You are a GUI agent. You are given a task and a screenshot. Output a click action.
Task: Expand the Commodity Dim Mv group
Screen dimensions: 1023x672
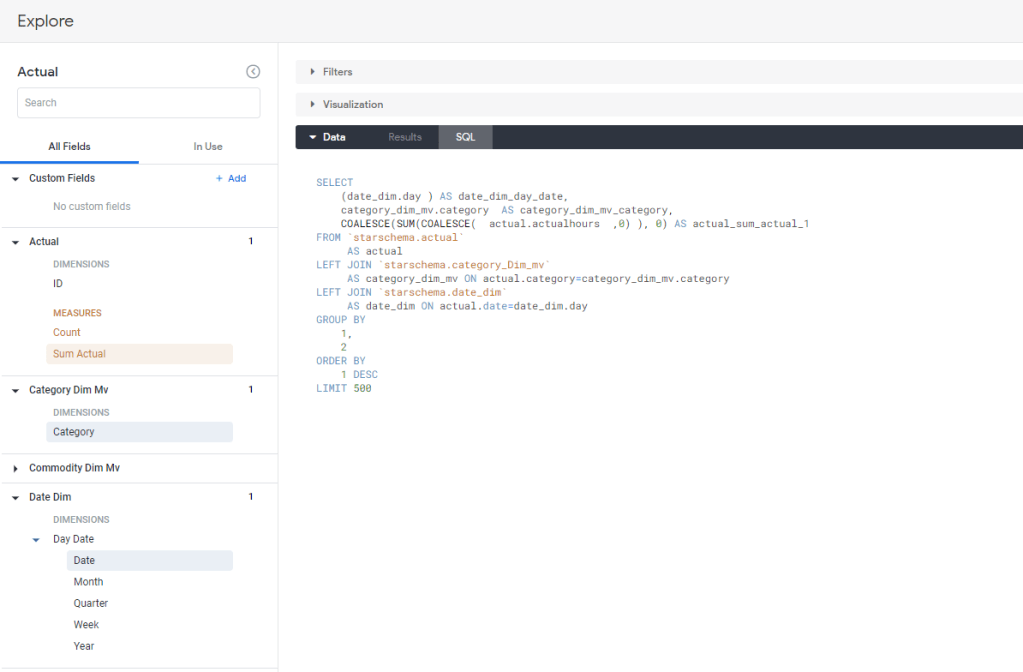(16, 468)
